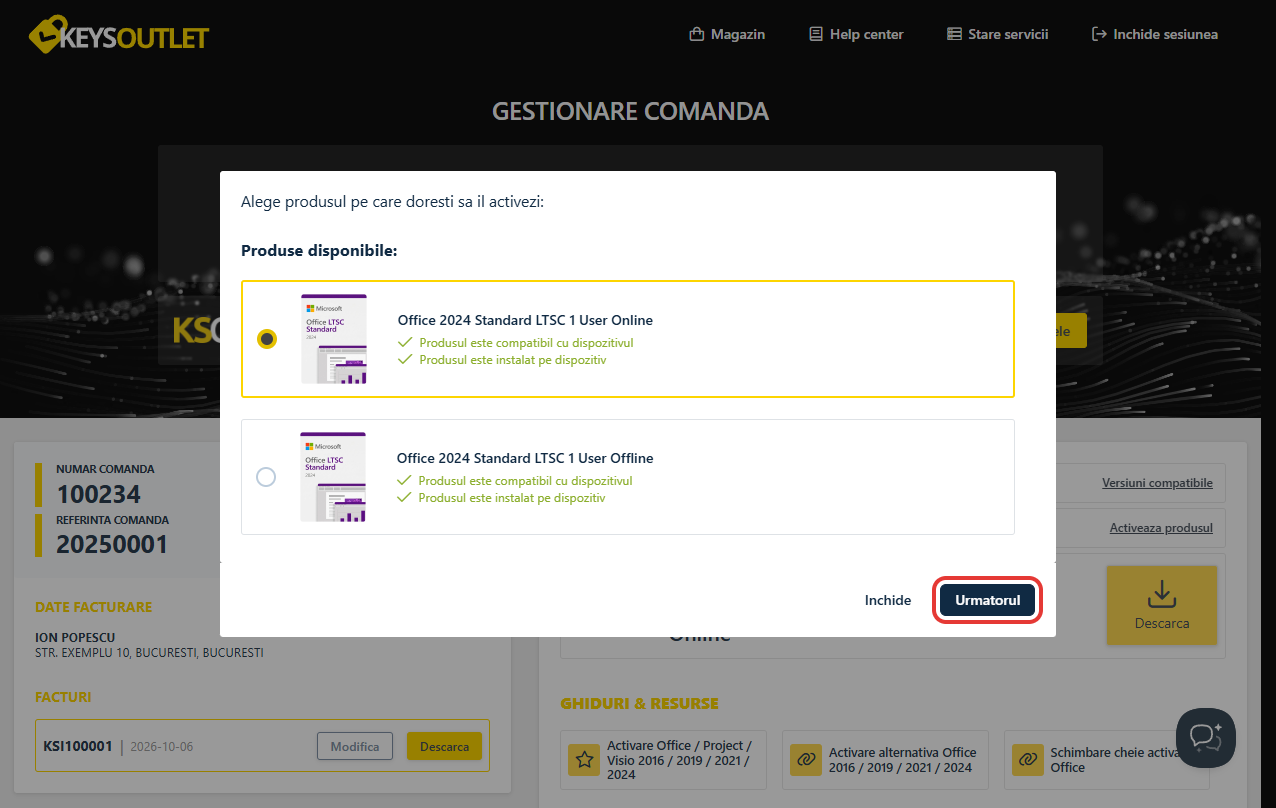Click Modifica for invoice KSI100001
Screen dimensions: 1276x808
tap(355, 746)
